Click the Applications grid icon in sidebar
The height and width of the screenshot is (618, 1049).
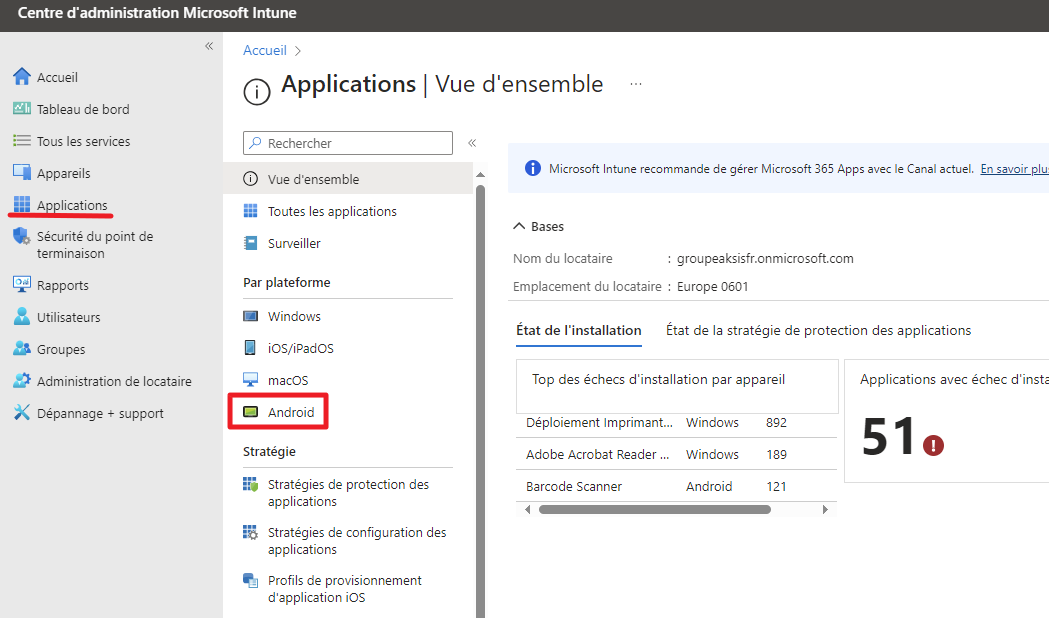pos(21,205)
